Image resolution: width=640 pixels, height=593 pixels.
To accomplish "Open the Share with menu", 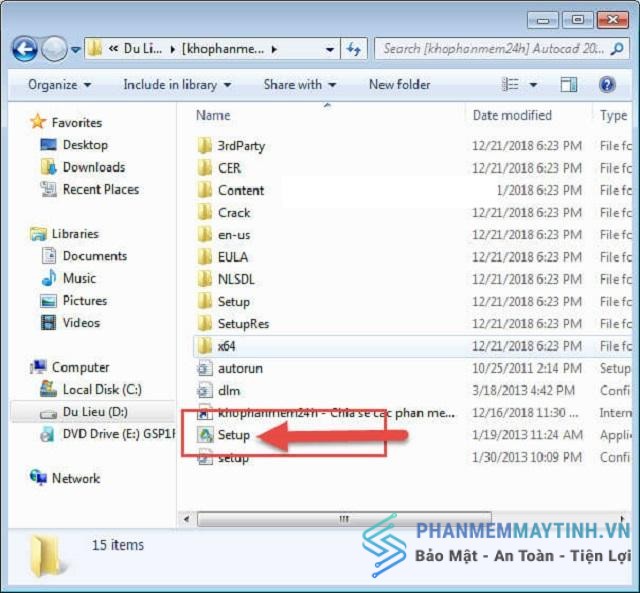I will (x=300, y=84).
